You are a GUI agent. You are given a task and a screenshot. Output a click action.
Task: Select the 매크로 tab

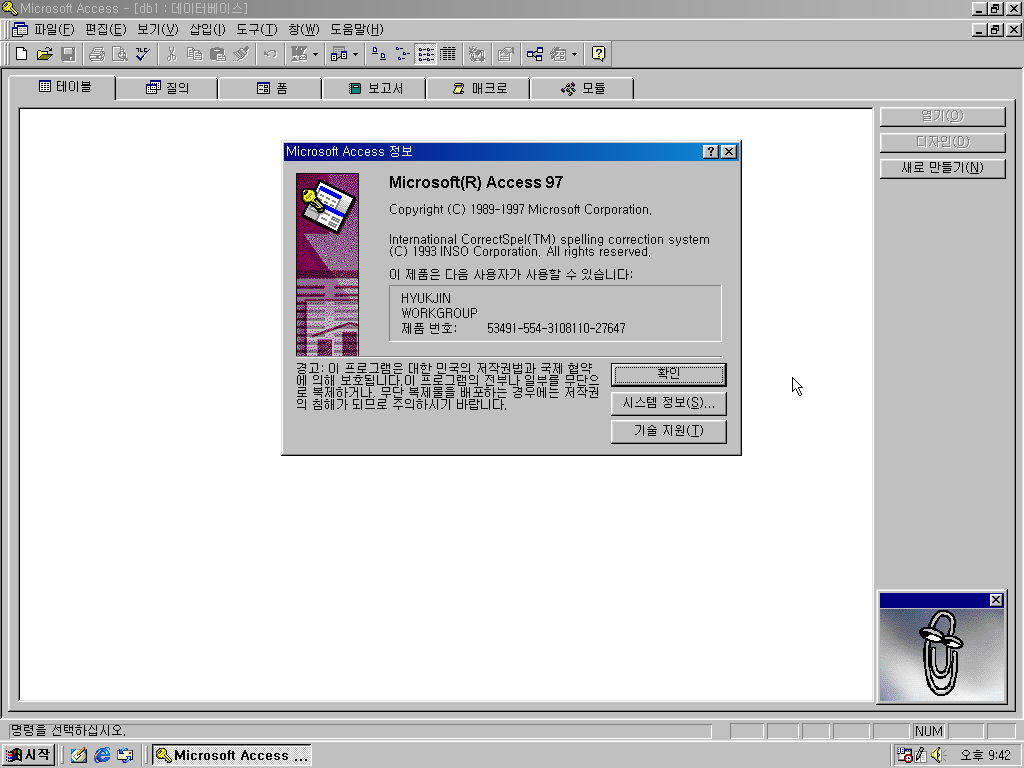[x=479, y=88]
